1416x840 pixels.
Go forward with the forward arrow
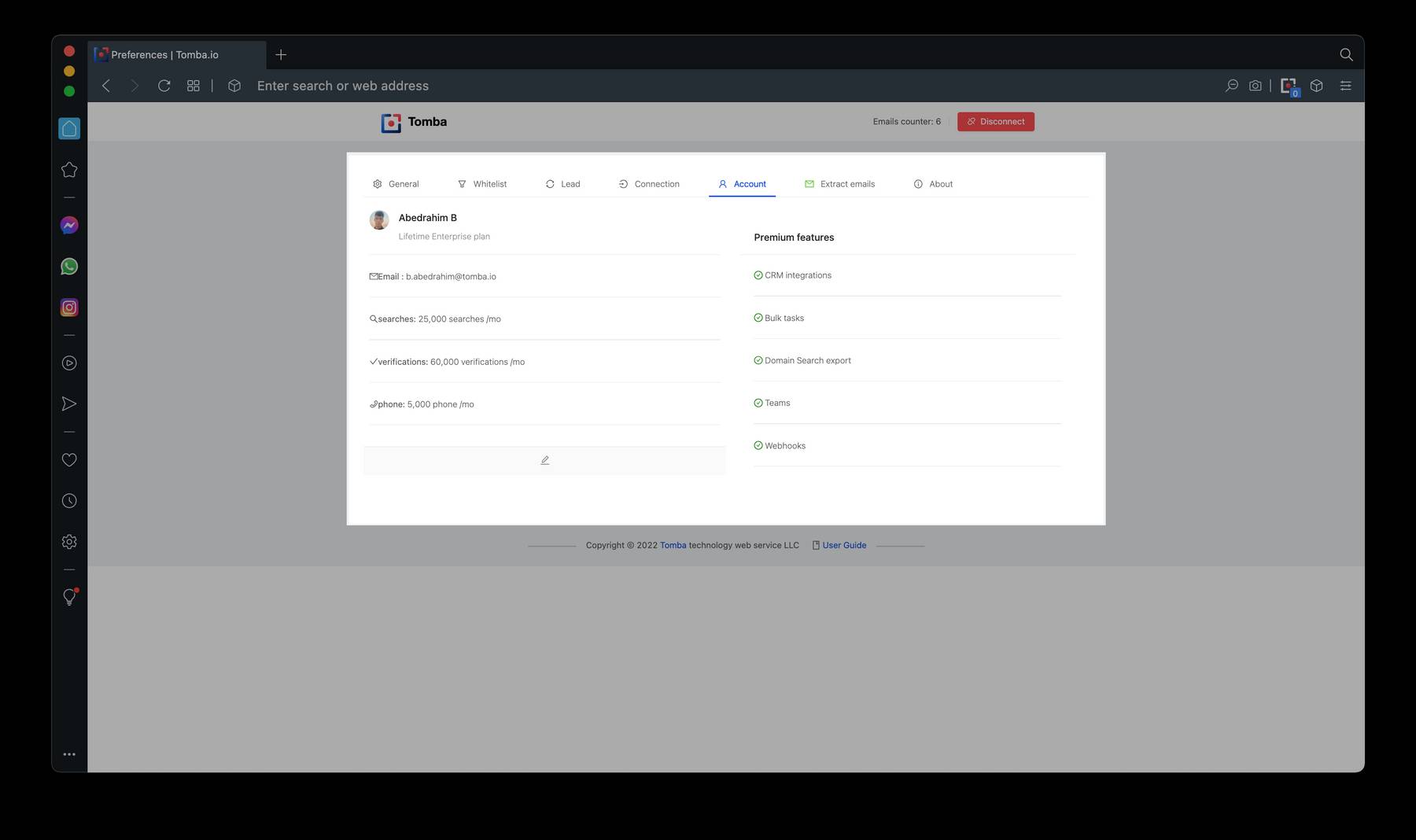click(x=135, y=86)
